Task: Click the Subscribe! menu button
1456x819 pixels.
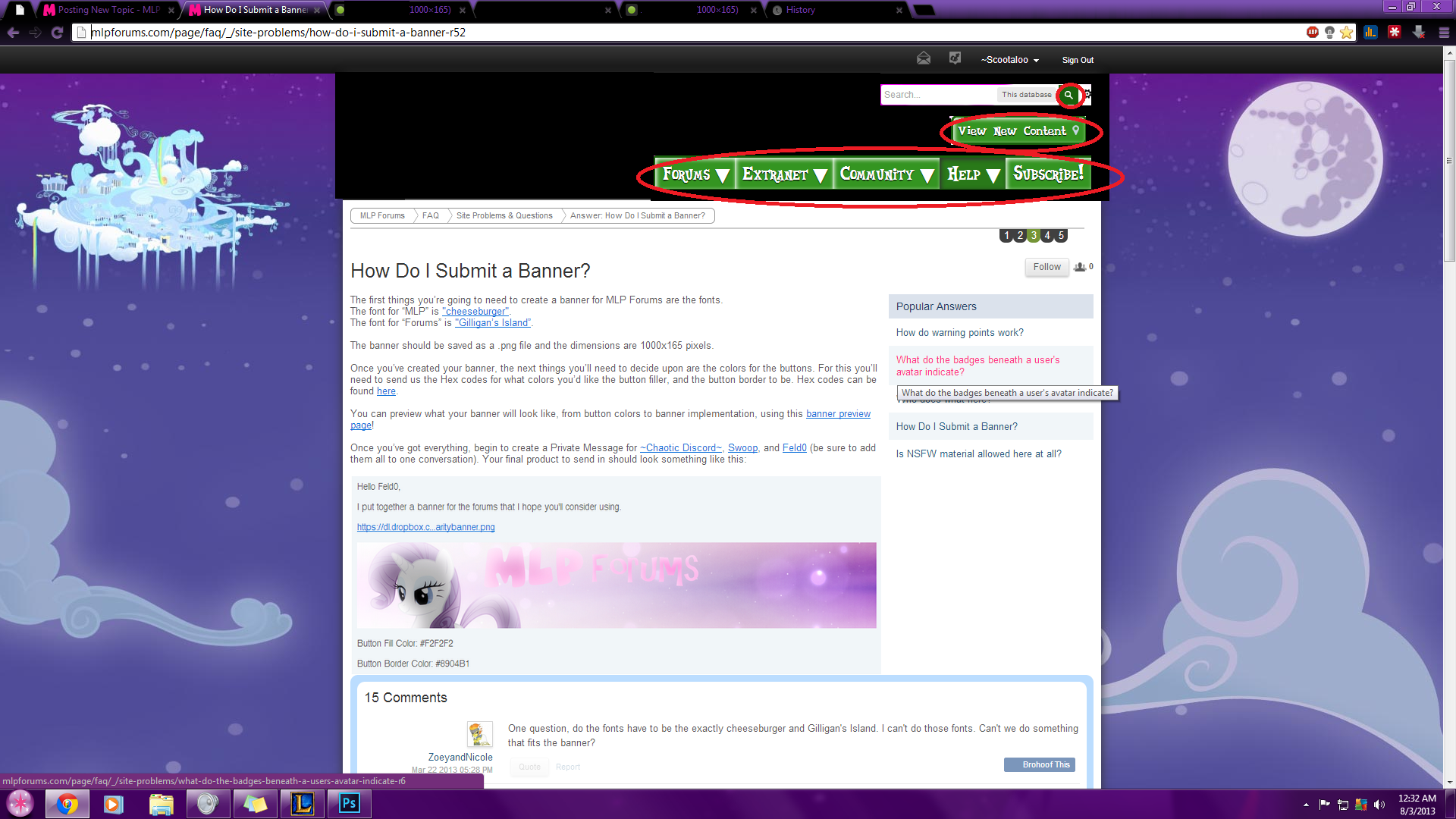Action: tap(1048, 174)
